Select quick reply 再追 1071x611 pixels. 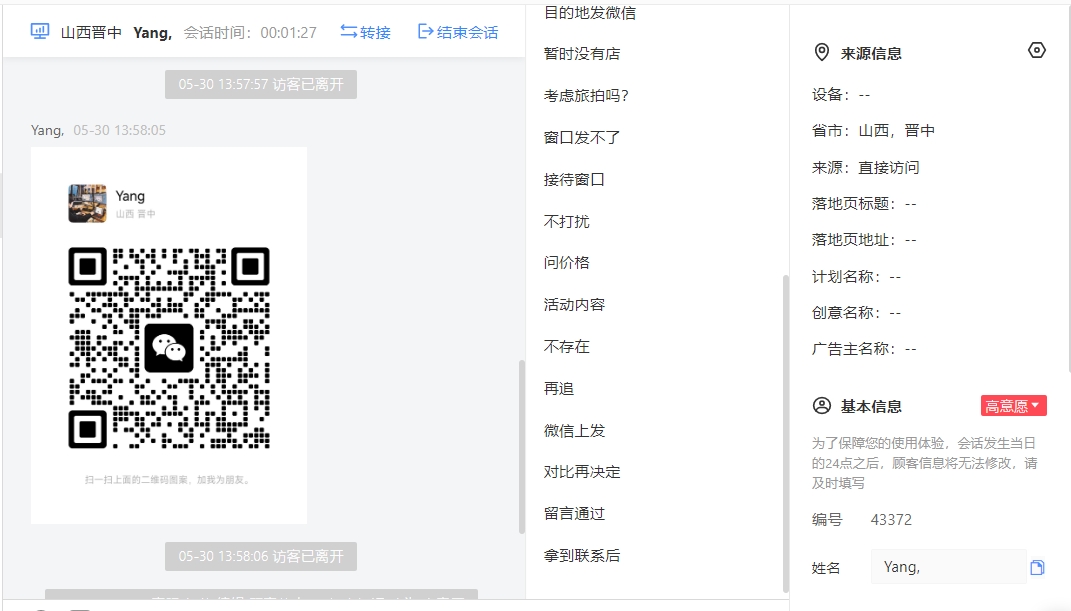[559, 388]
